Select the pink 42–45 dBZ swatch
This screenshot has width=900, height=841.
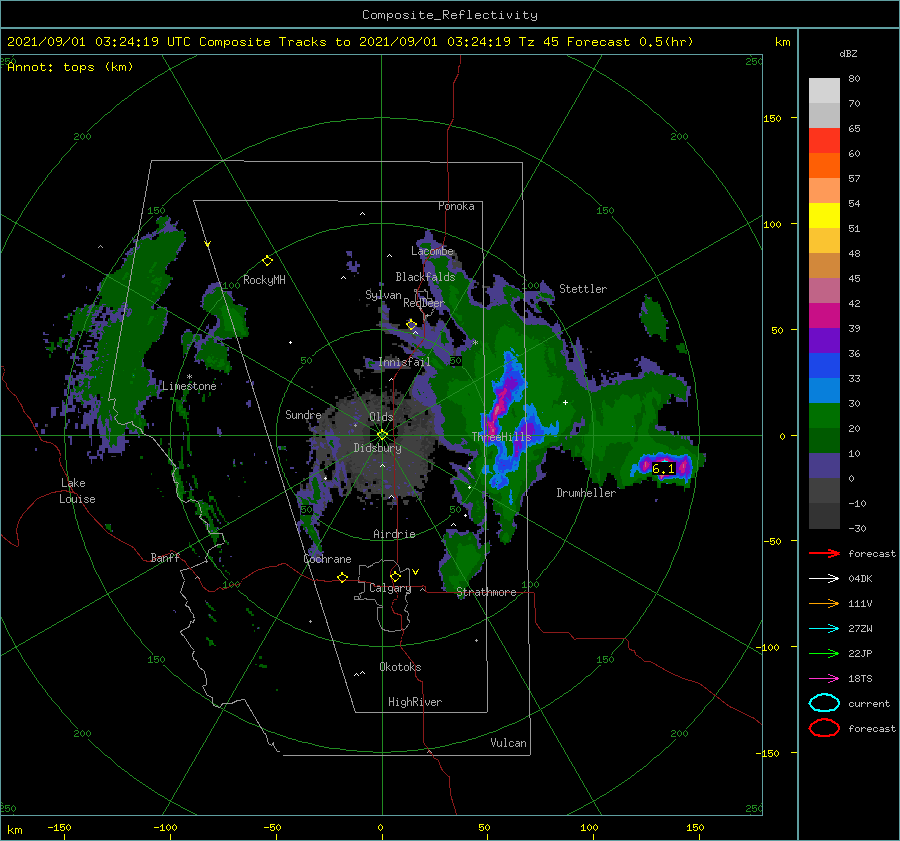(x=824, y=291)
